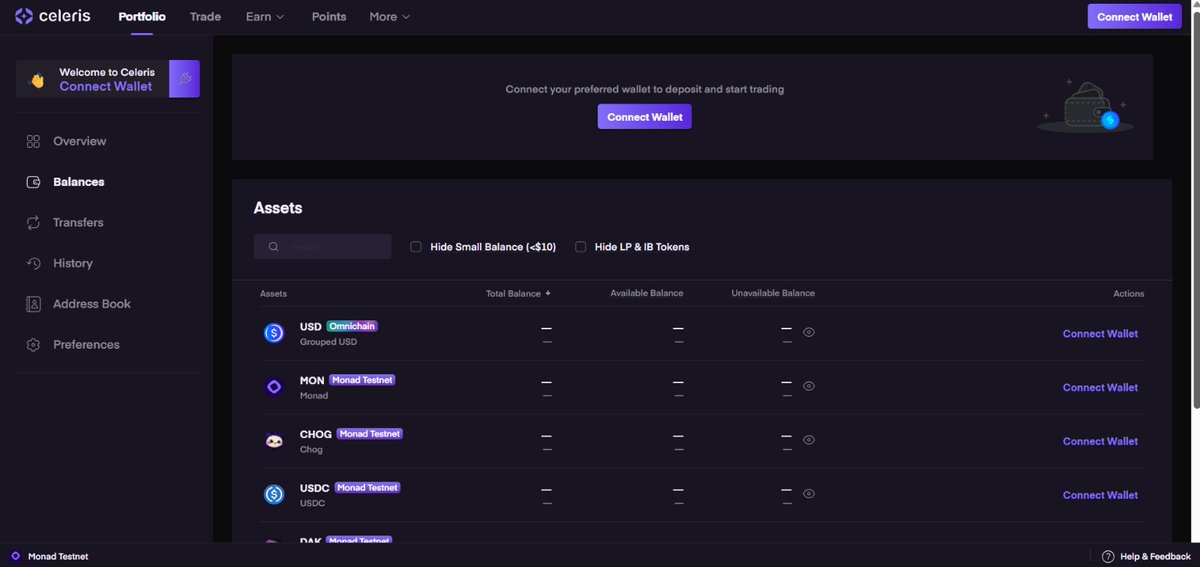Click the Omnichain badge on USD
1200x567 pixels.
coord(352,327)
